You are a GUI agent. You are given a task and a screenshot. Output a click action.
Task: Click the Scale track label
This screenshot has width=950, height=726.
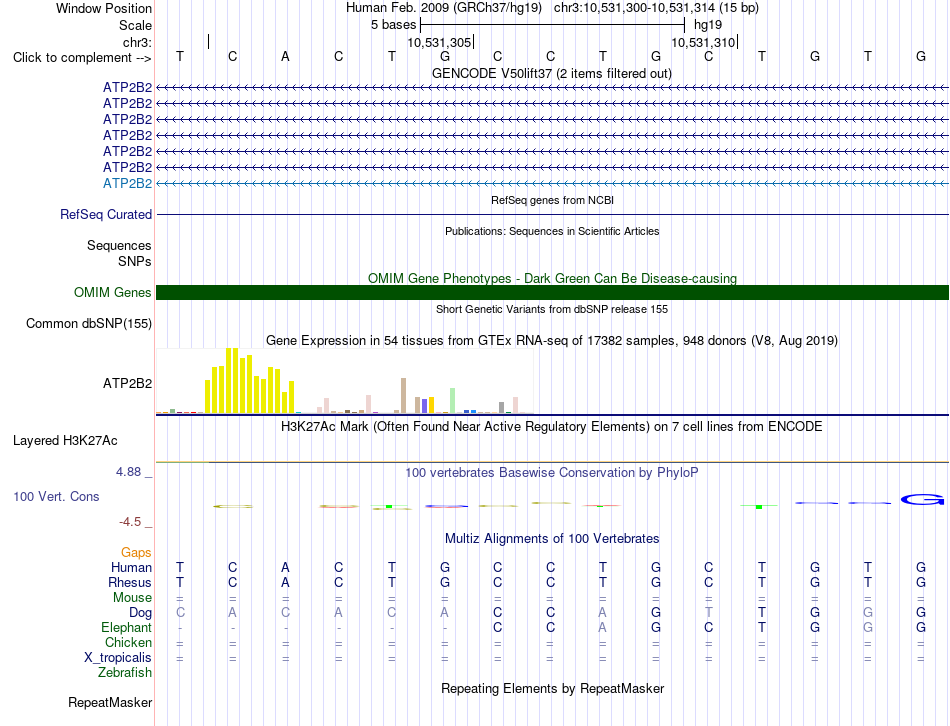click(x=135, y=25)
